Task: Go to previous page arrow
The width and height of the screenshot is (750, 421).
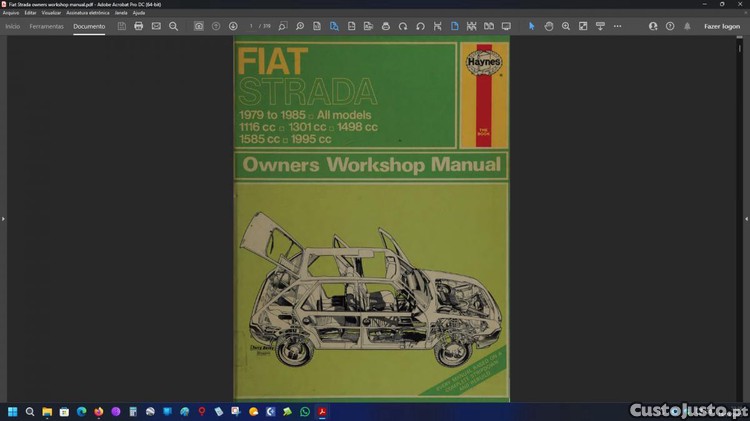Action: click(216, 26)
